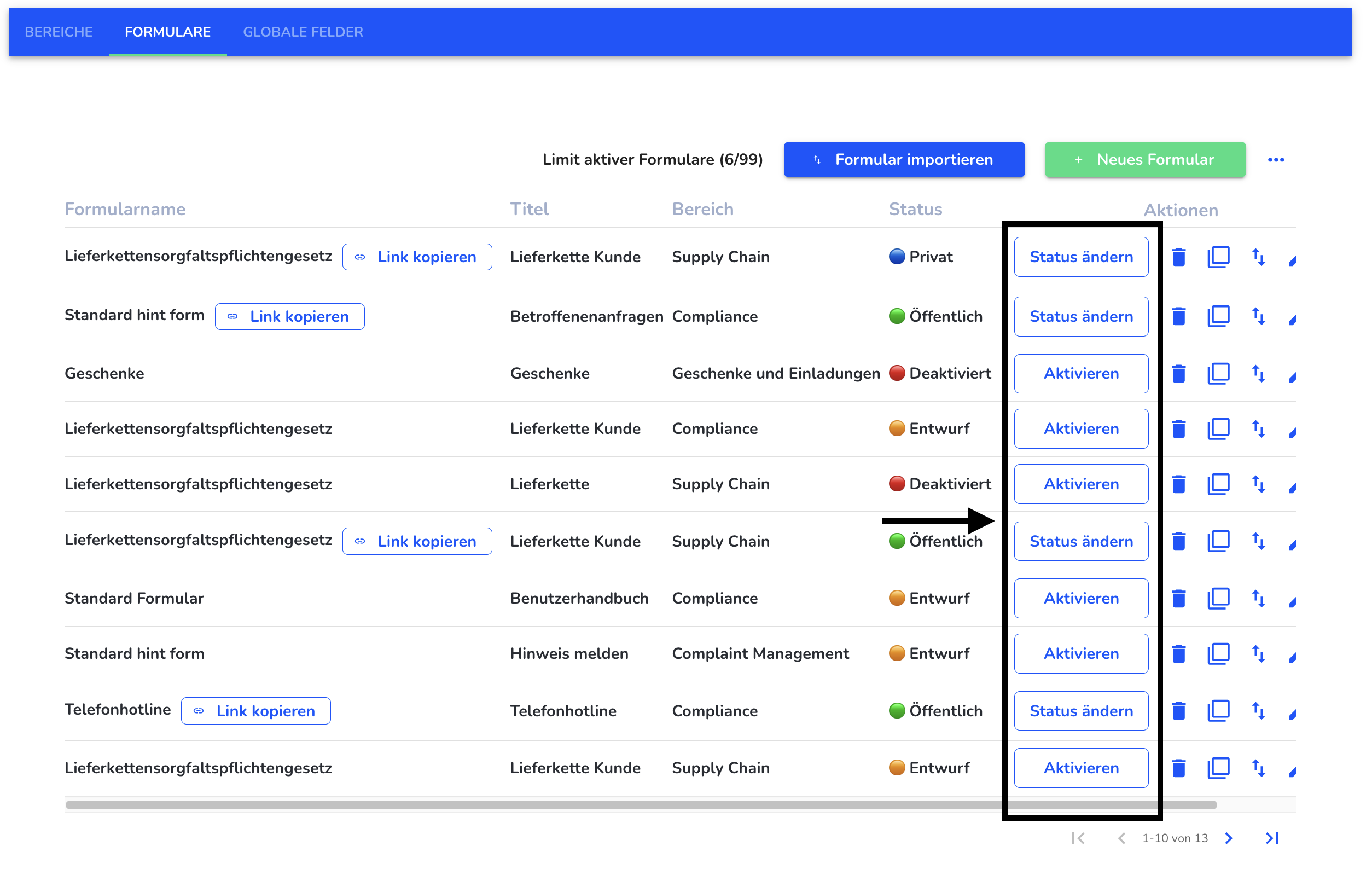1372x869 pixels.
Task: Select the Formulare tab
Action: pos(167,32)
